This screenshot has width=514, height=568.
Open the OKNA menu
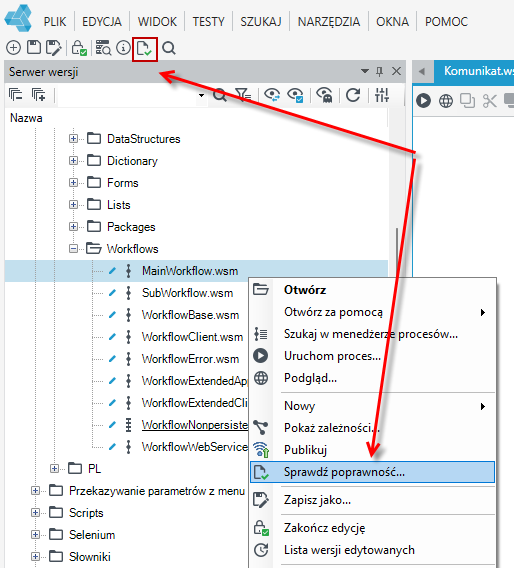coord(393,22)
